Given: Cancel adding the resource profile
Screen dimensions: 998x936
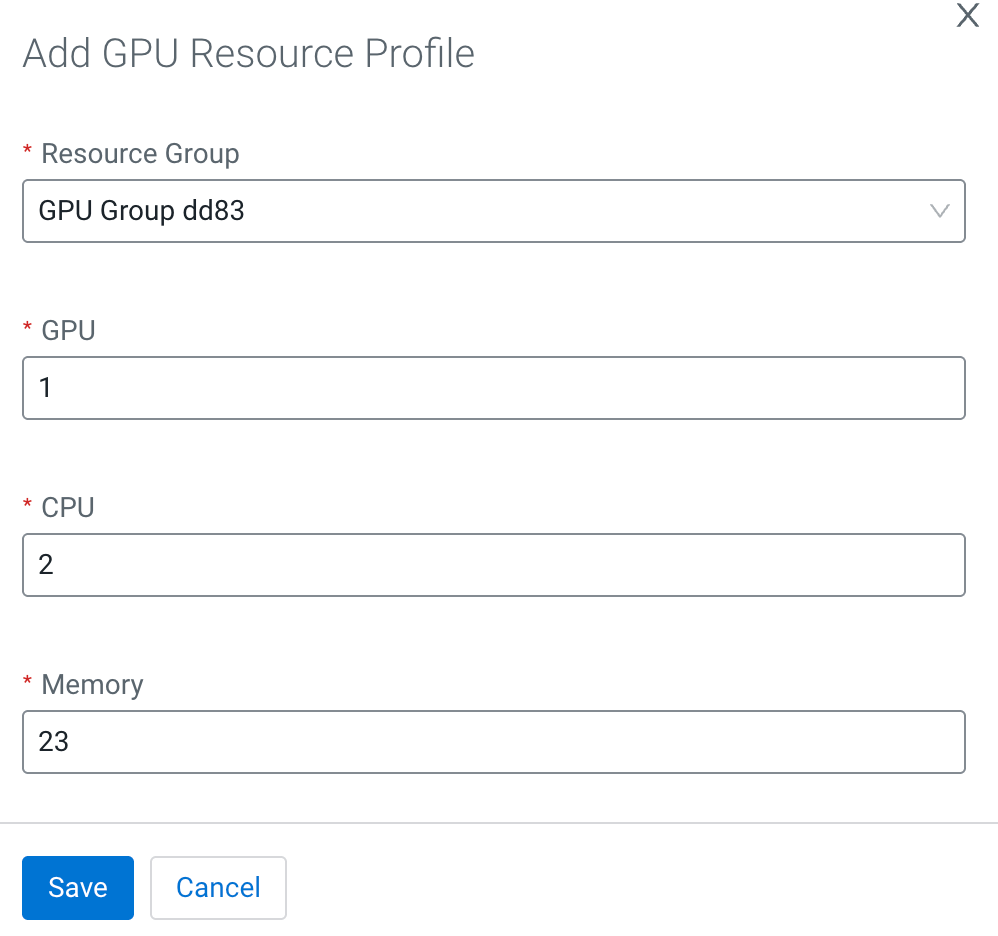Looking at the screenshot, I should tap(218, 887).
